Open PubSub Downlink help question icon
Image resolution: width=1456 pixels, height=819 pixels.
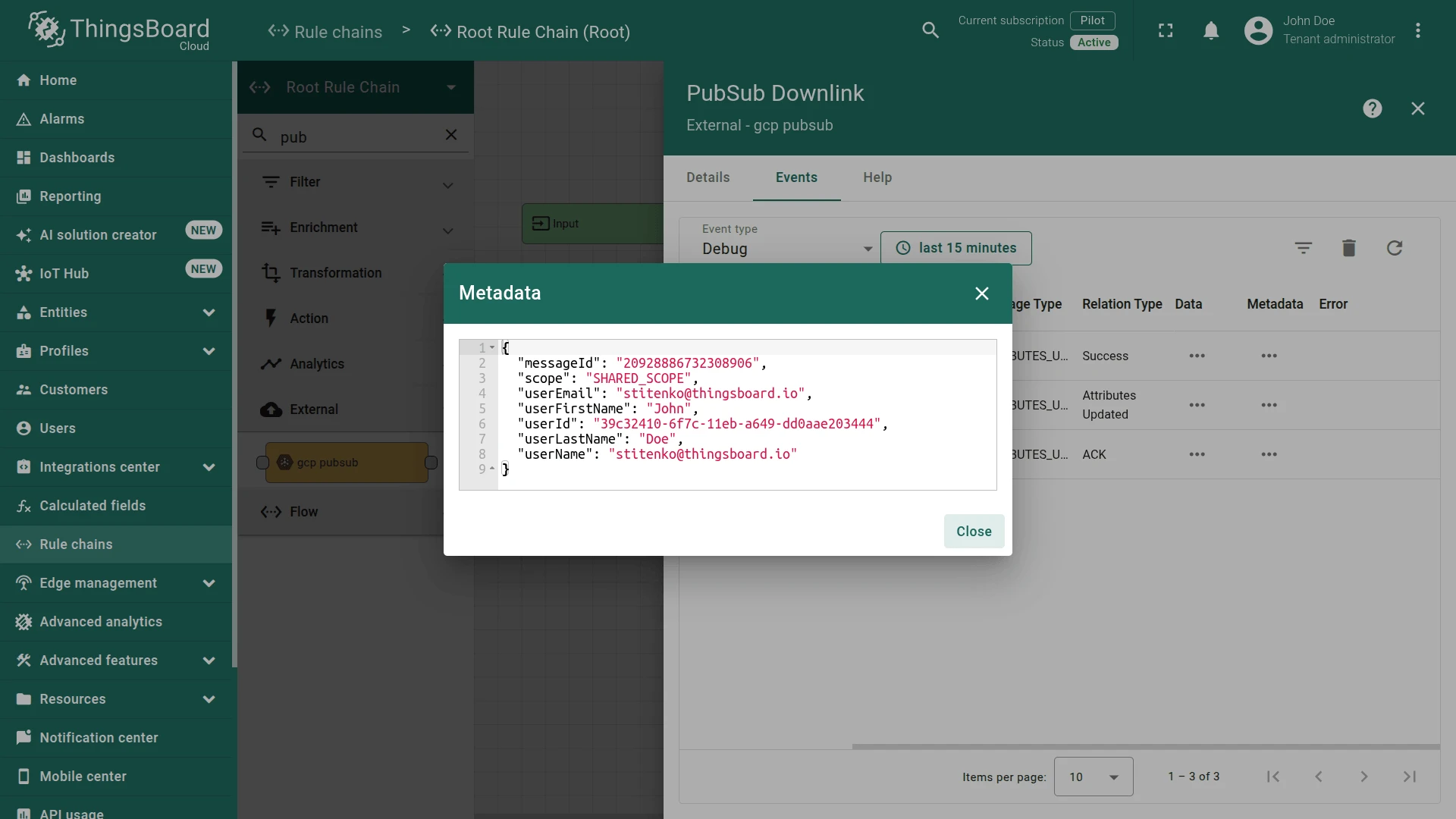tap(1372, 108)
